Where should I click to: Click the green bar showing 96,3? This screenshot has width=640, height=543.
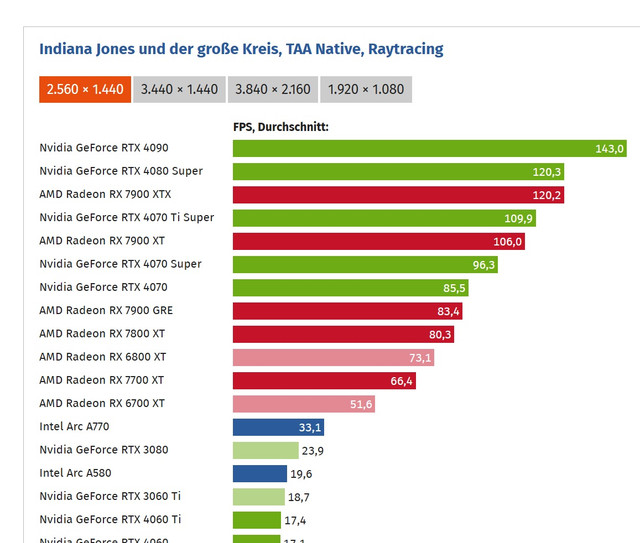point(365,265)
